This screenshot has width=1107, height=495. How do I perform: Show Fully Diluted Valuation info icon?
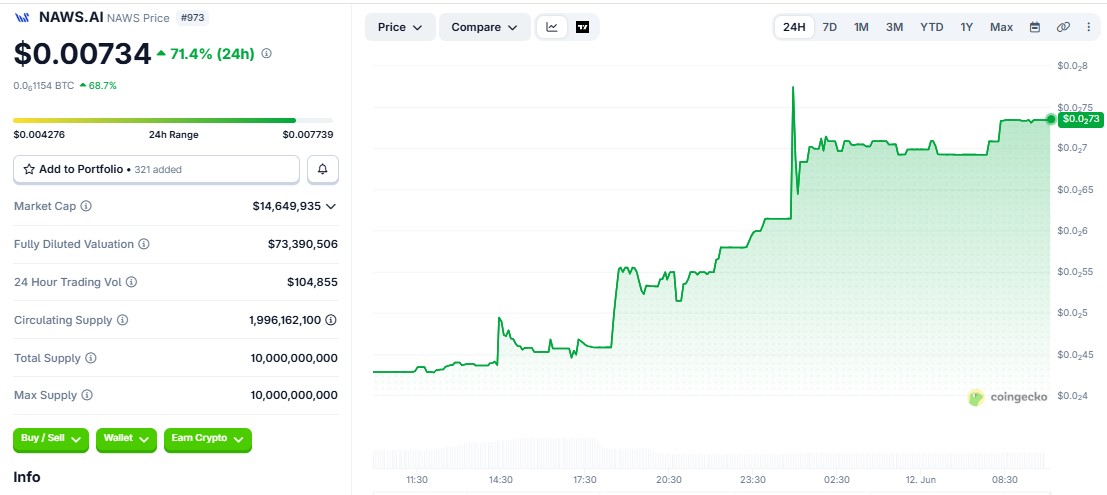[143, 244]
